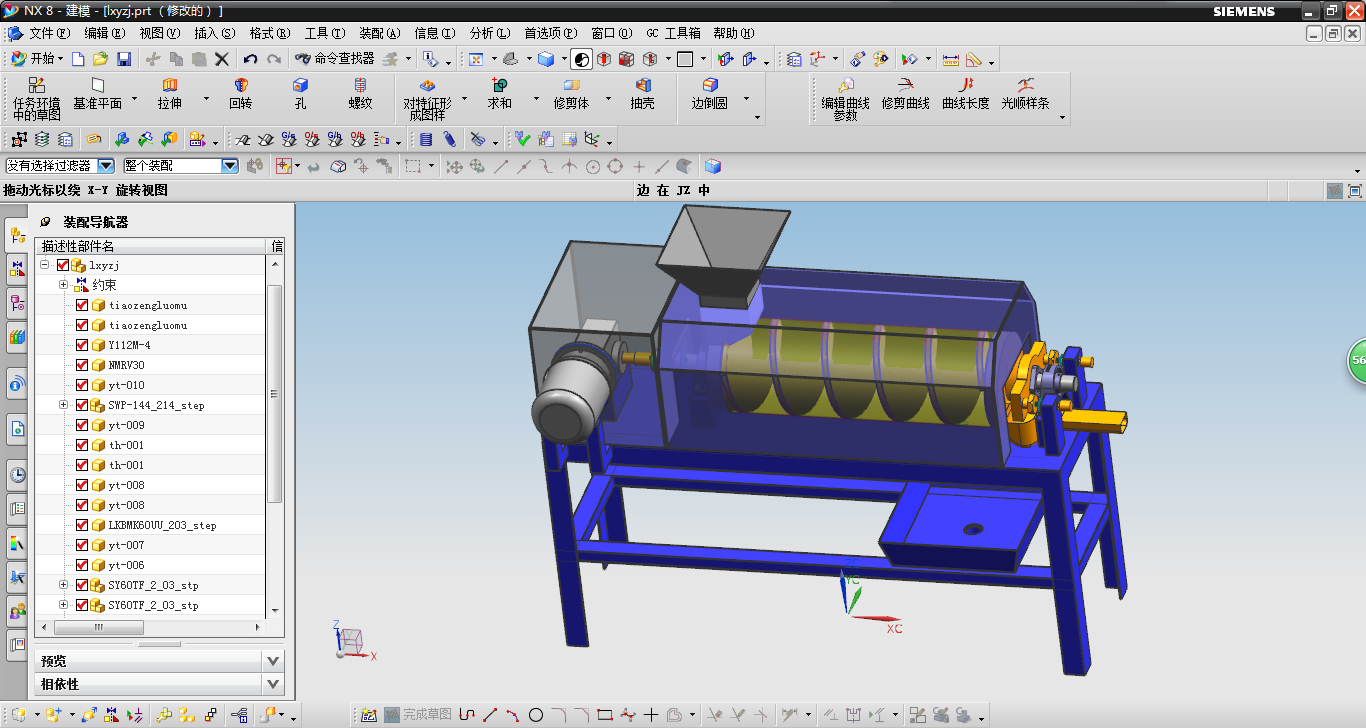Click the assembly navigator vertical scrollbar
This screenshot has width=1366, height=728.
click(275, 392)
